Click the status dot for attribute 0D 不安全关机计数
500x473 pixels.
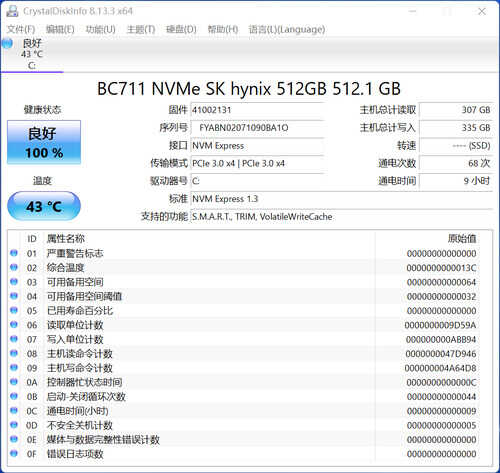[x=14, y=425]
